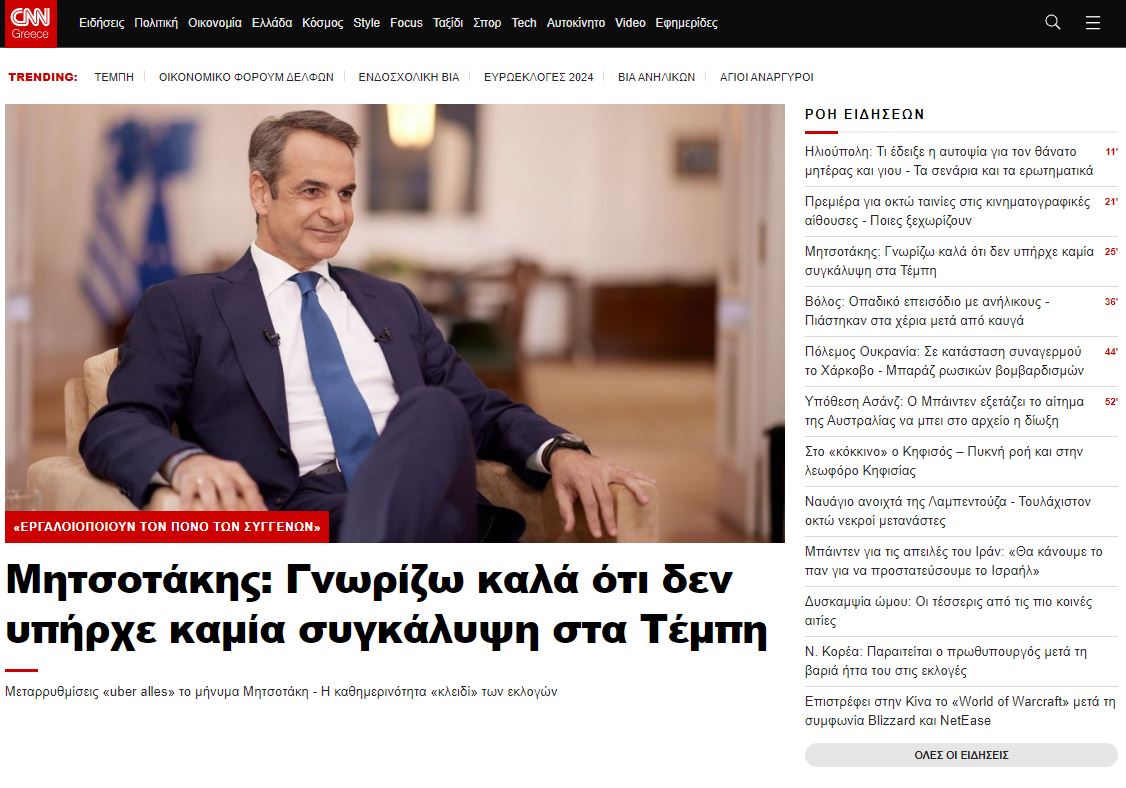Open the Tech section
The width and height of the screenshot is (1126, 788).
point(524,23)
